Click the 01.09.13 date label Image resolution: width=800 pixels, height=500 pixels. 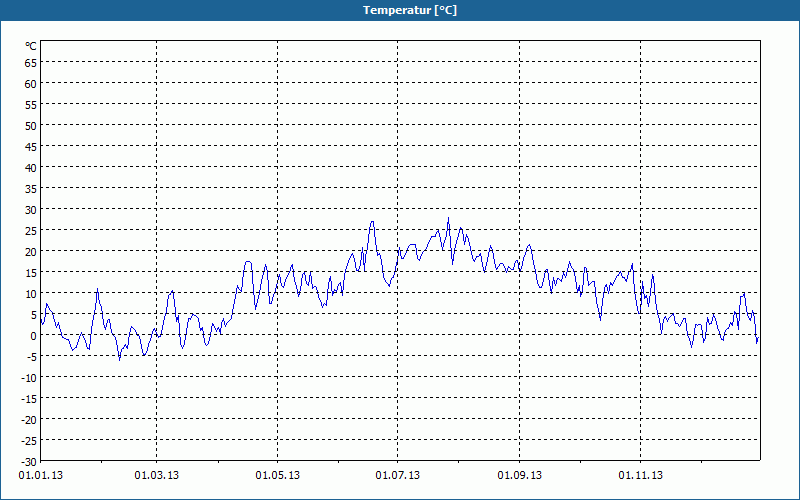pos(519,476)
